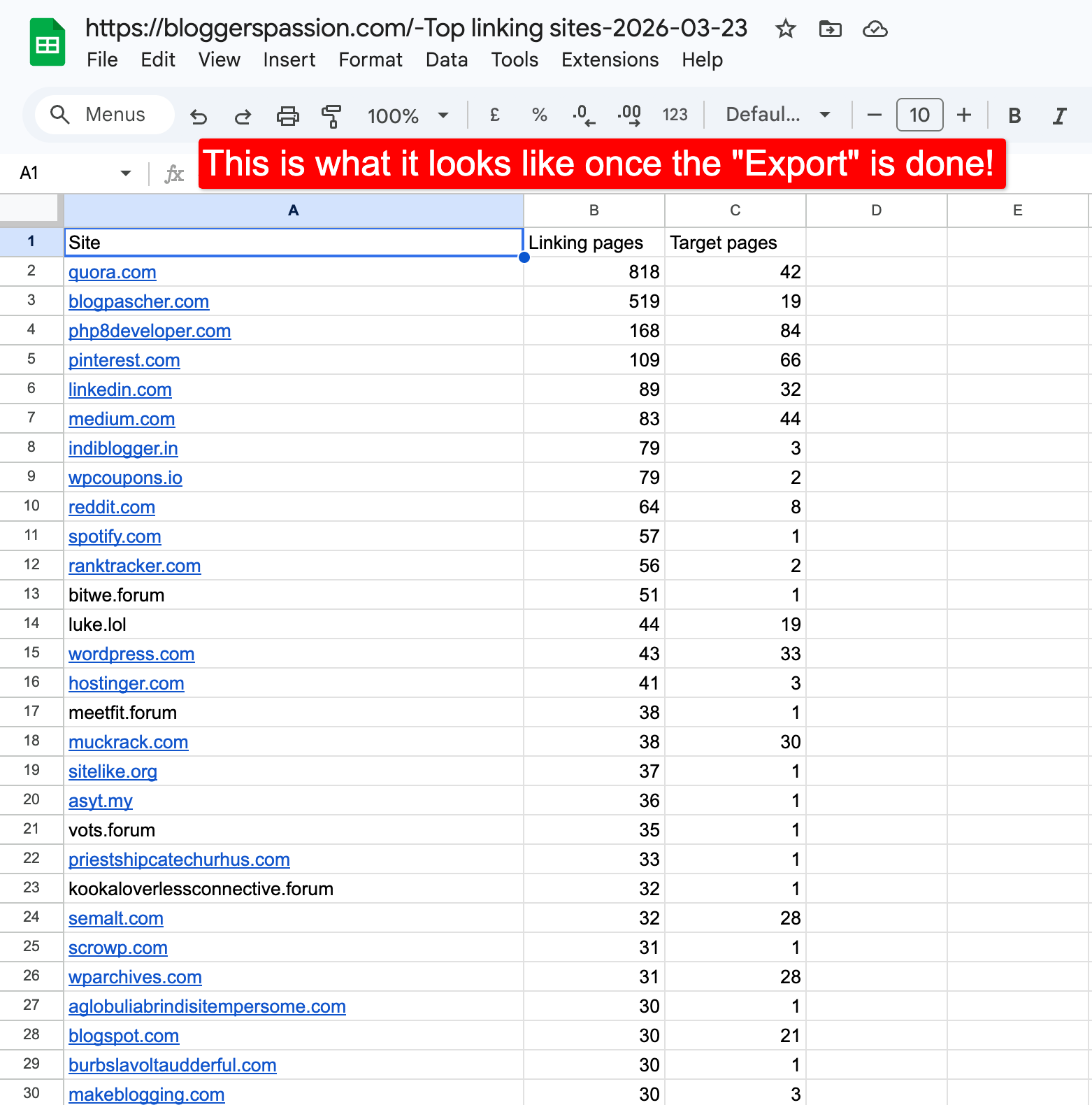Select the meetfit.forum cell

coord(294,713)
